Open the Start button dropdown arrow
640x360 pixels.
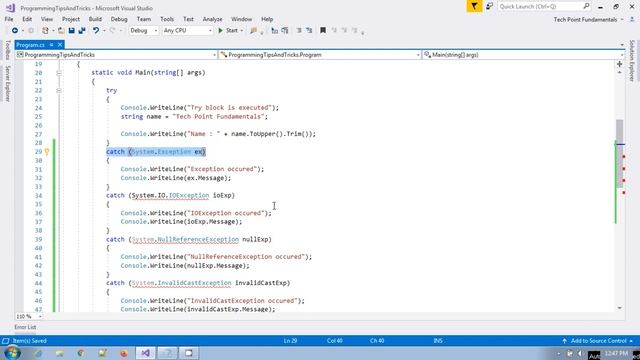pyautogui.click(x=242, y=31)
